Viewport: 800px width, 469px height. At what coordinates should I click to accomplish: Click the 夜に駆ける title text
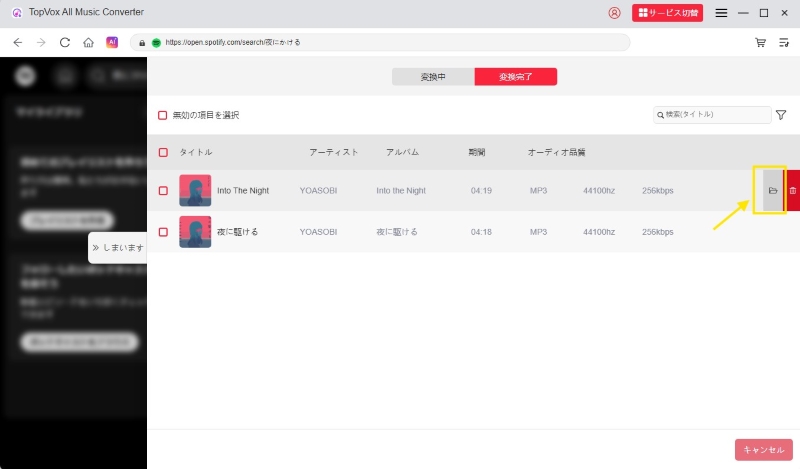click(238, 232)
